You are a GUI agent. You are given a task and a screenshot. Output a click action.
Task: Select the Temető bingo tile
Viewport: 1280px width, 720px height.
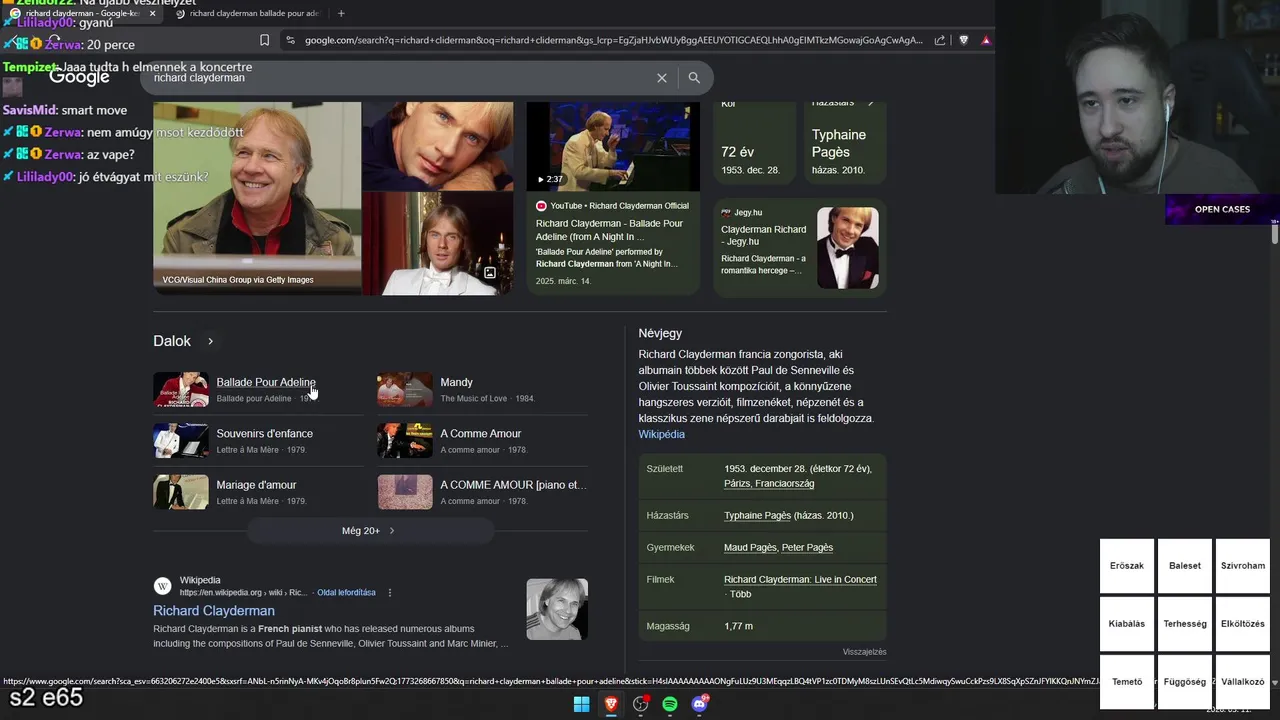1127,682
